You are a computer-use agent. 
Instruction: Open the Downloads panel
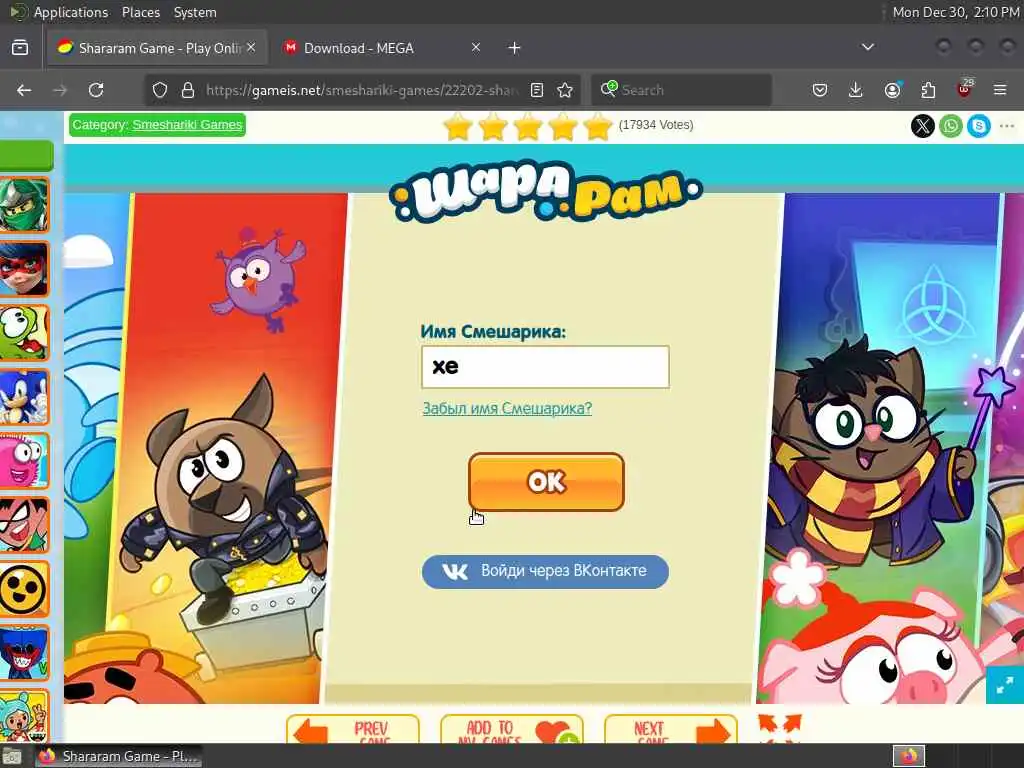click(856, 90)
